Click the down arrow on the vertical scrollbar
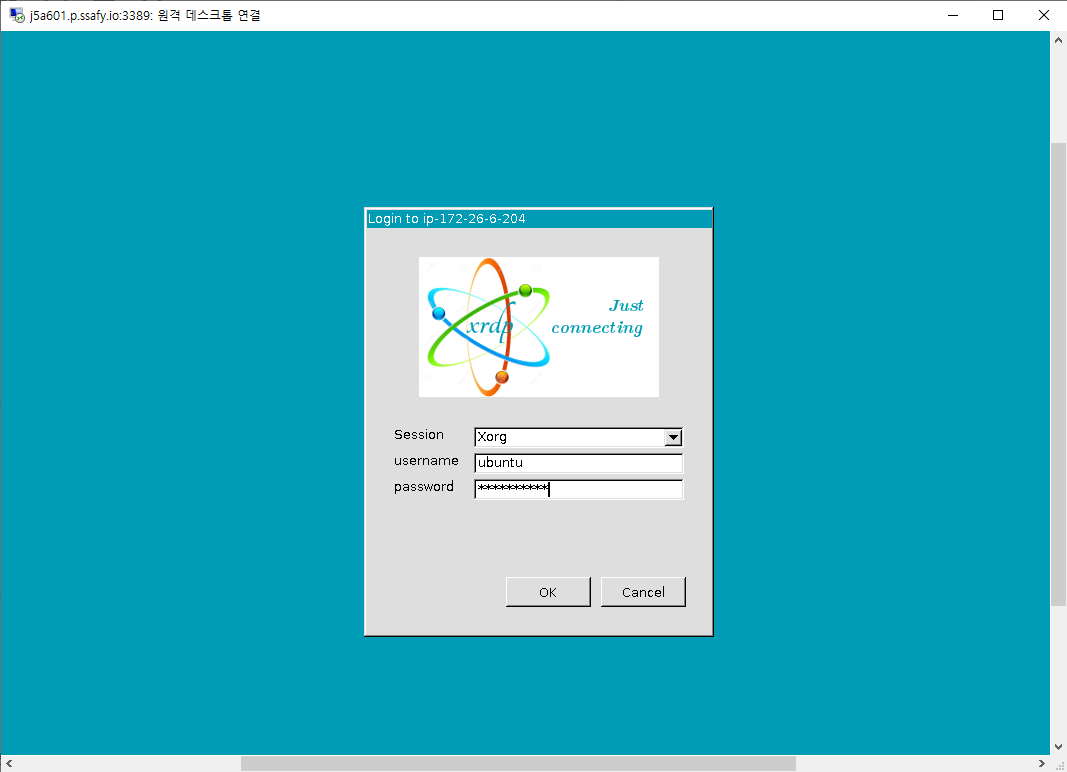This screenshot has width=1067, height=772. tap(1058, 745)
